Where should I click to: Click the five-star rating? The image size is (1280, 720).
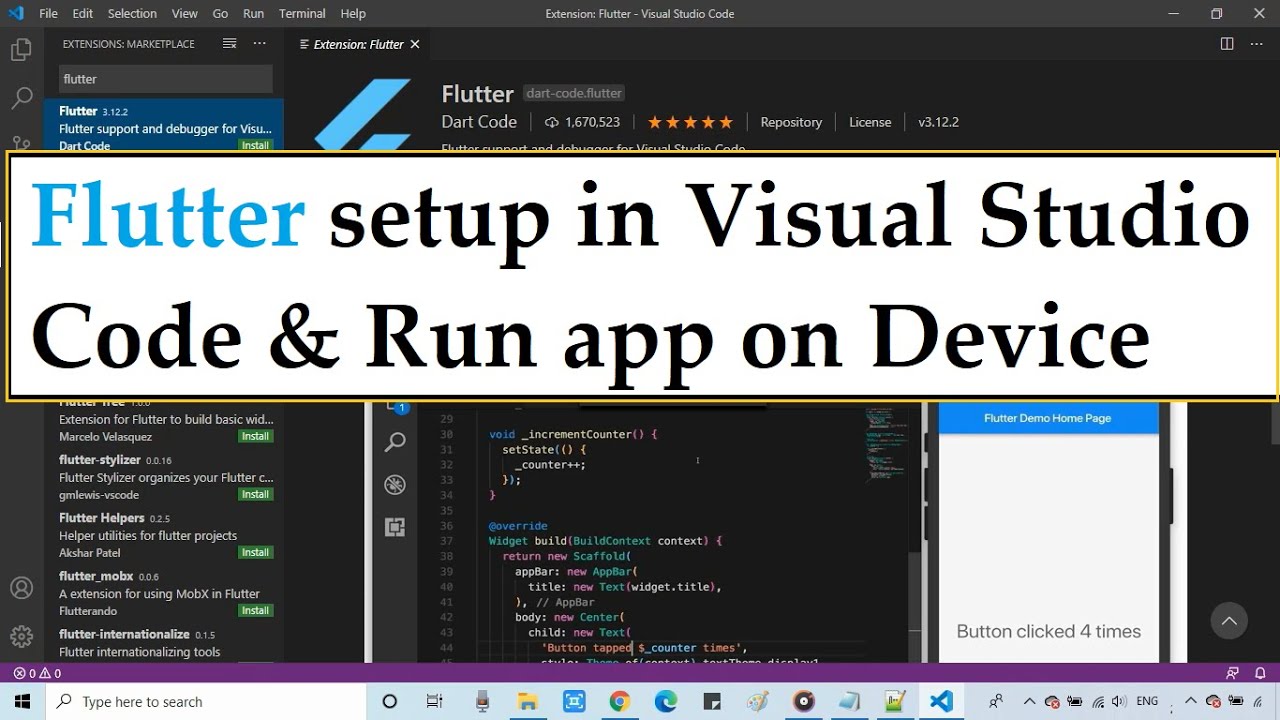[690, 122]
